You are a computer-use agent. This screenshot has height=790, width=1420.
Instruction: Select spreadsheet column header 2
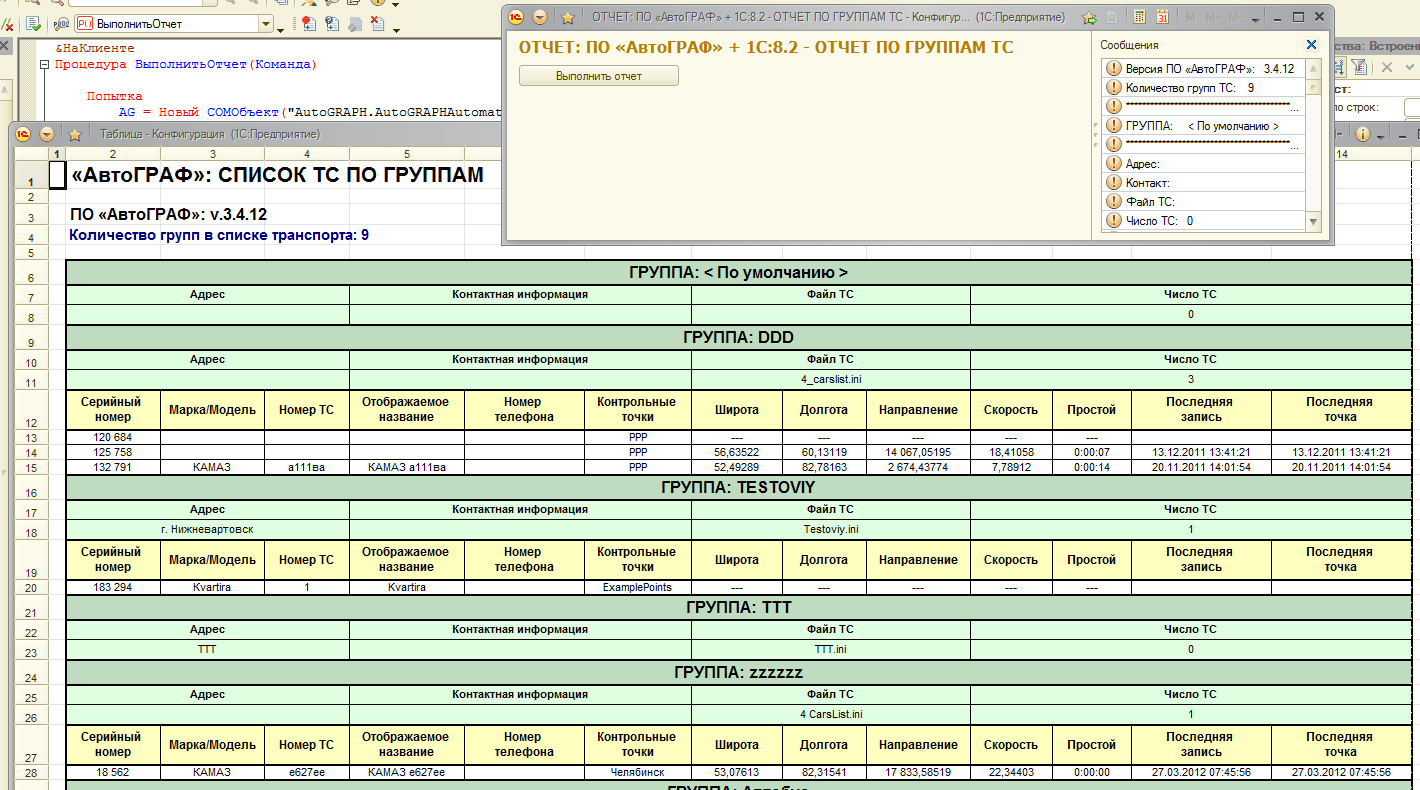[113, 154]
